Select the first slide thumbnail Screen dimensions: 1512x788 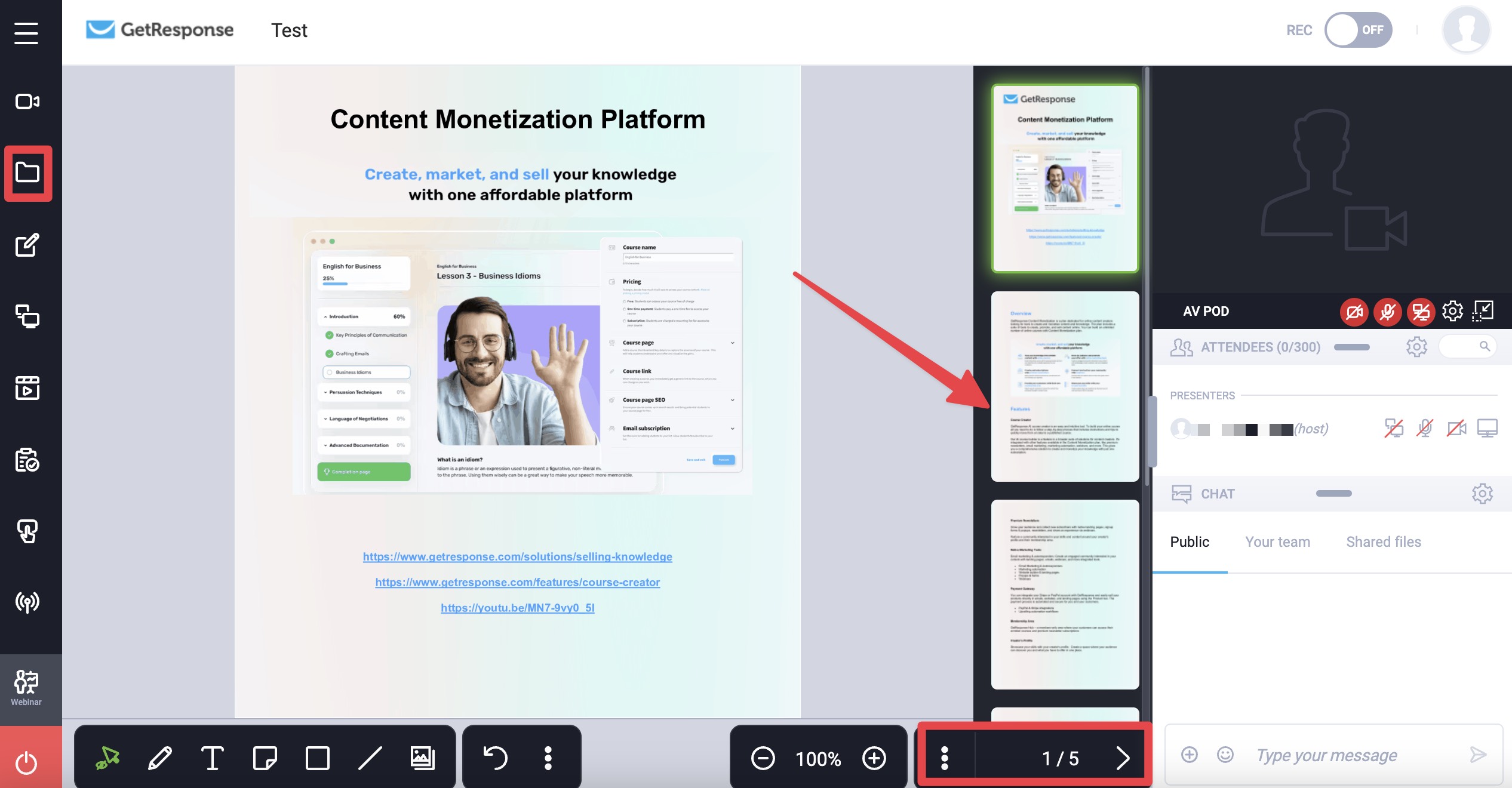click(x=1065, y=178)
